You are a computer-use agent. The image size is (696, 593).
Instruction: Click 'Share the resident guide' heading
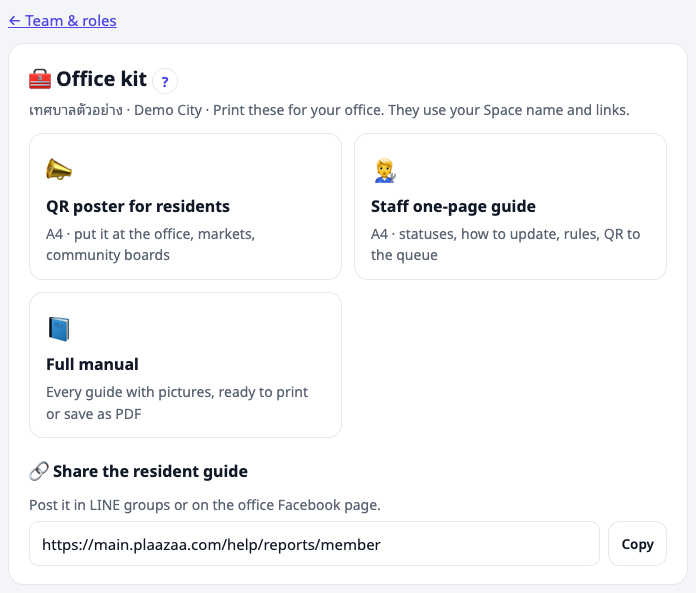pyautogui.click(x=150, y=471)
